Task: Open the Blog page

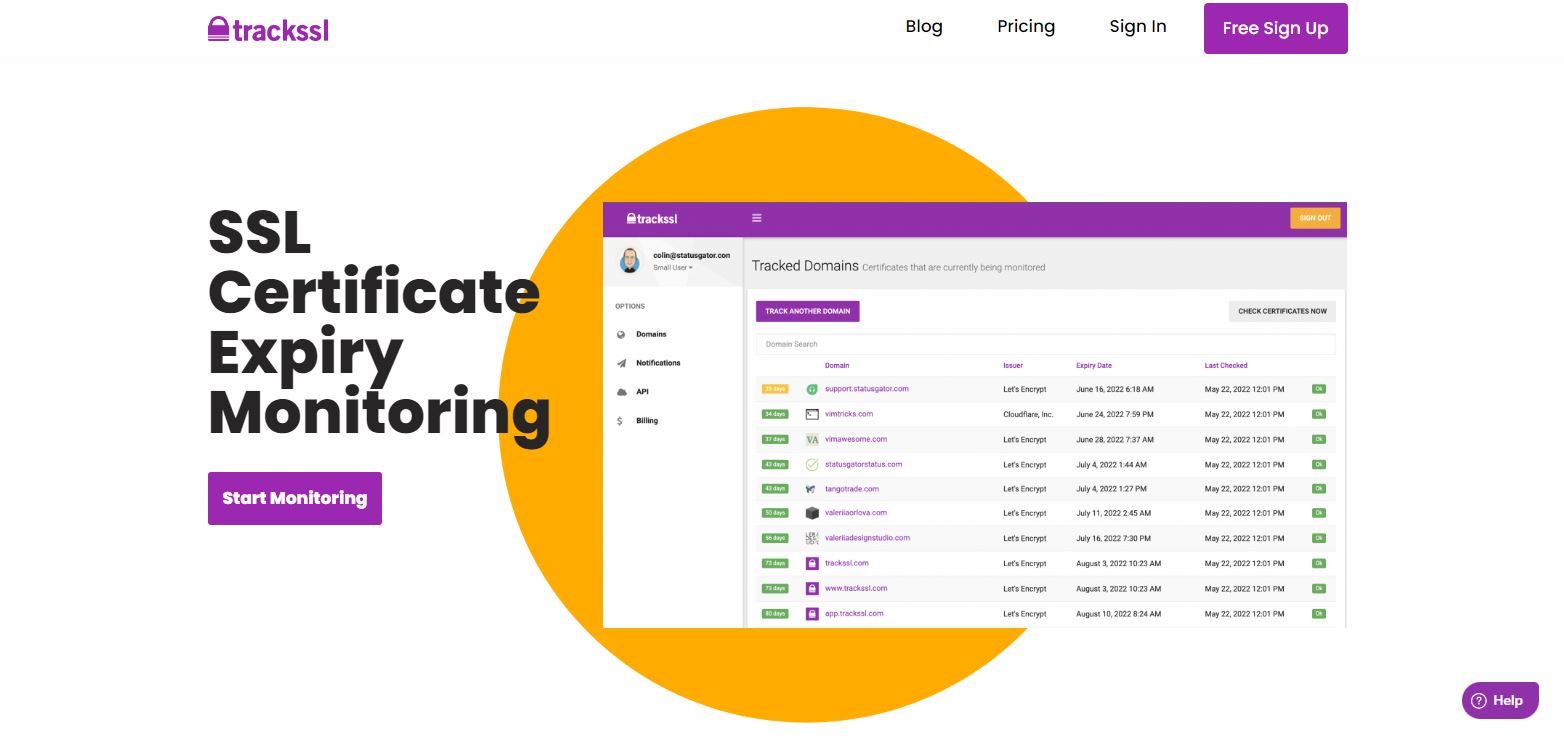Action: [x=924, y=27]
